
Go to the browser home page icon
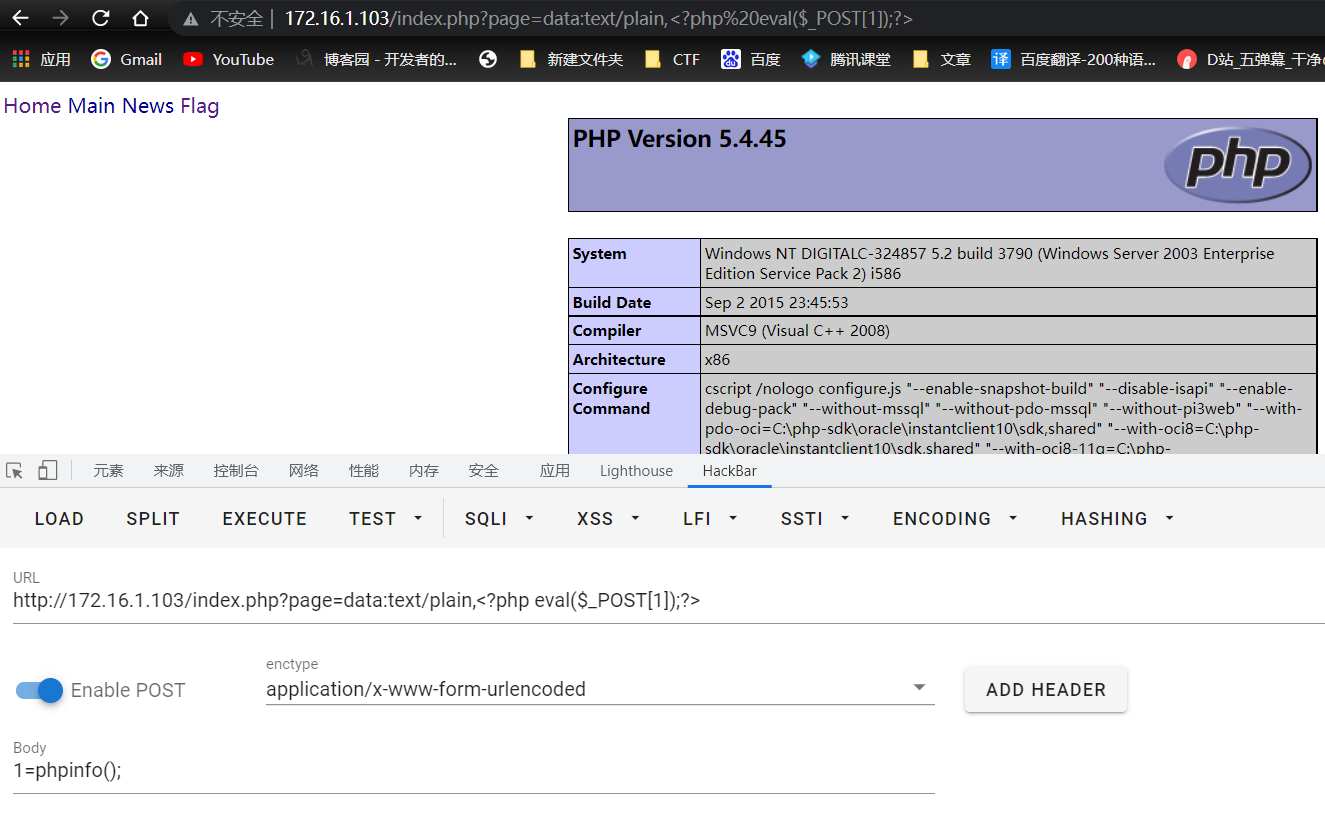[140, 18]
